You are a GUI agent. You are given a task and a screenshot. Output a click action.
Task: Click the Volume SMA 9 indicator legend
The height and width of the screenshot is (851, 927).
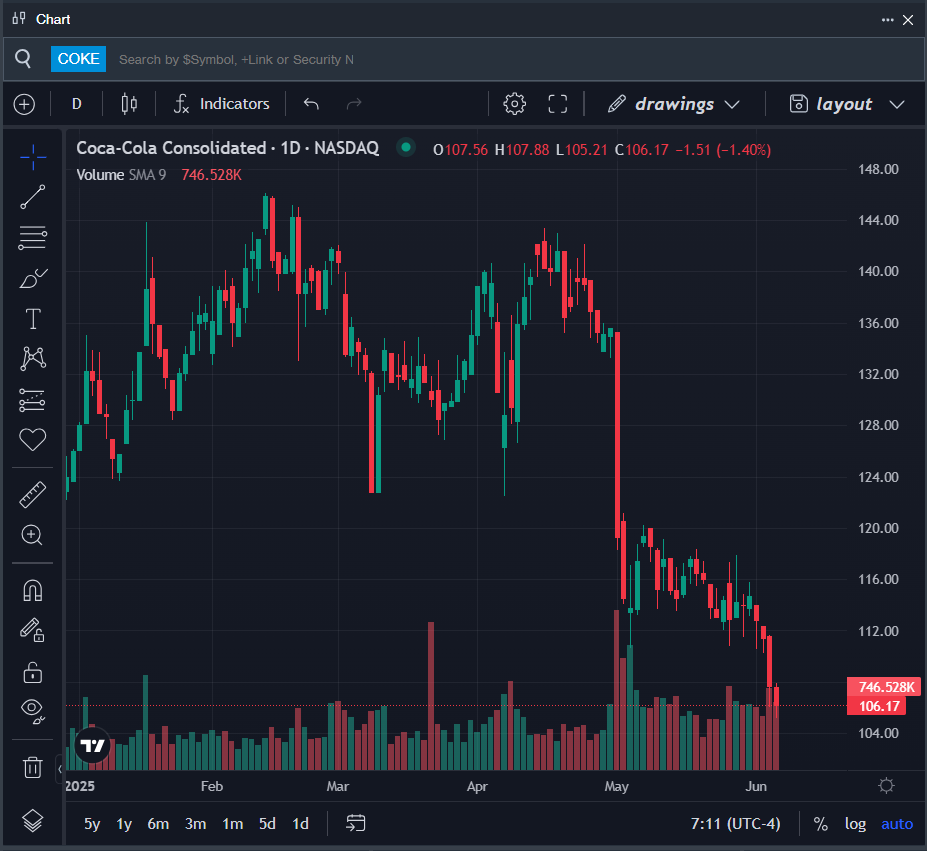click(x=121, y=175)
